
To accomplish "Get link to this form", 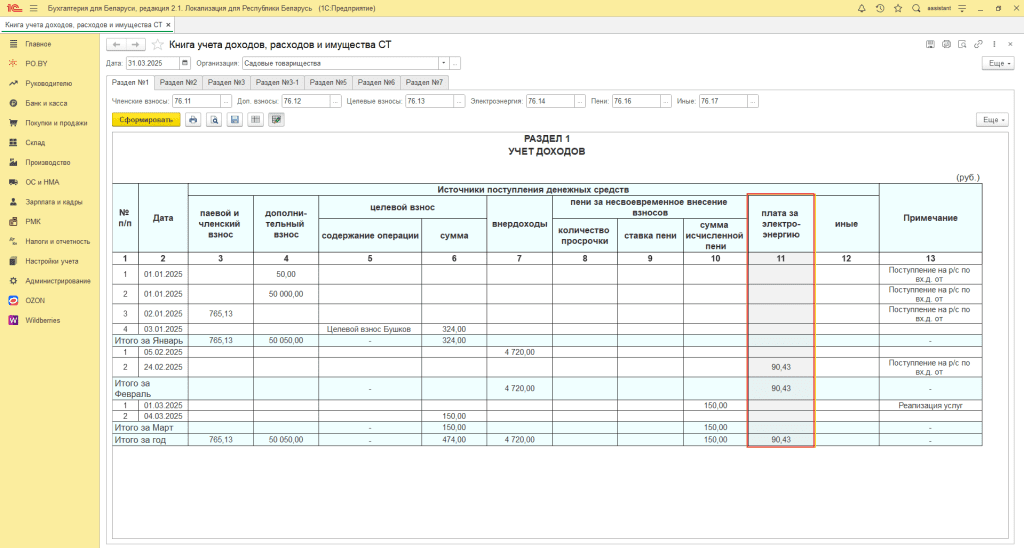I will (x=978, y=44).
